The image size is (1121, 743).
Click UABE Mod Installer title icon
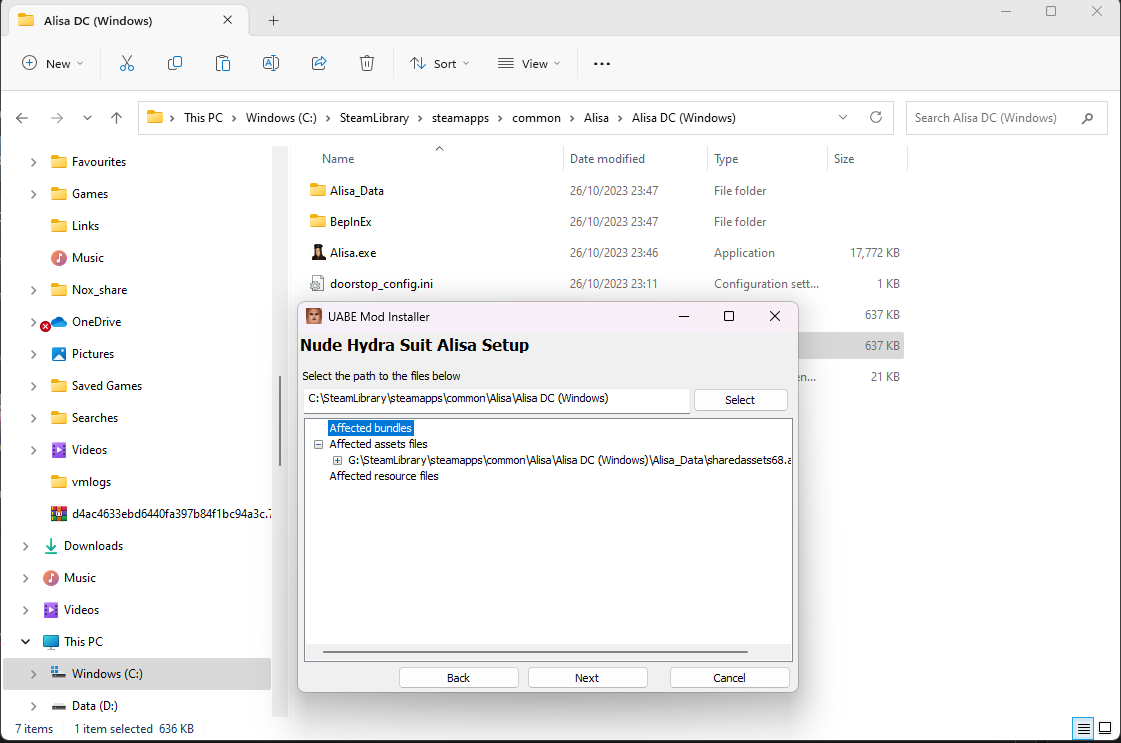(x=314, y=316)
